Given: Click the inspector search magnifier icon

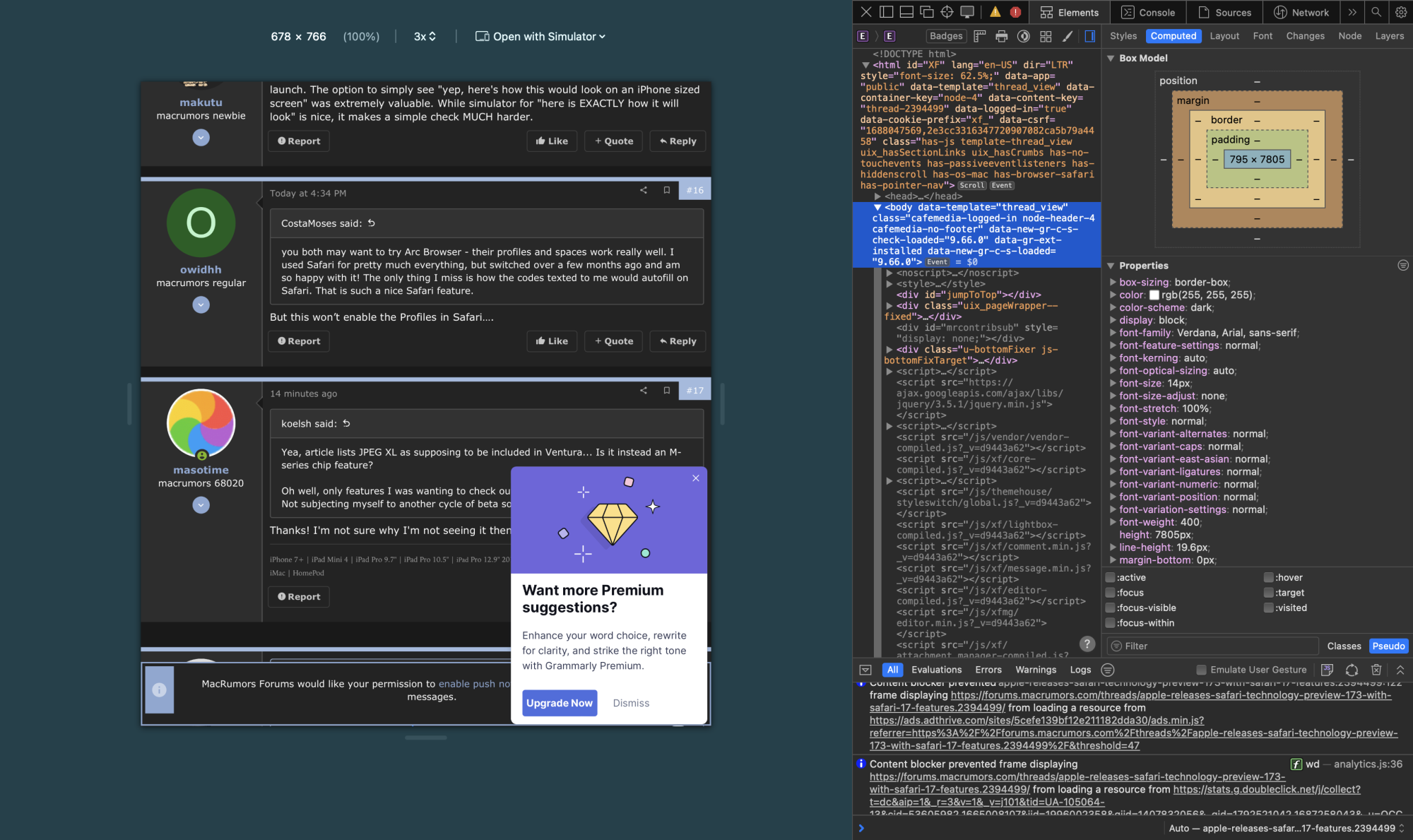Looking at the screenshot, I should click(x=1376, y=12).
